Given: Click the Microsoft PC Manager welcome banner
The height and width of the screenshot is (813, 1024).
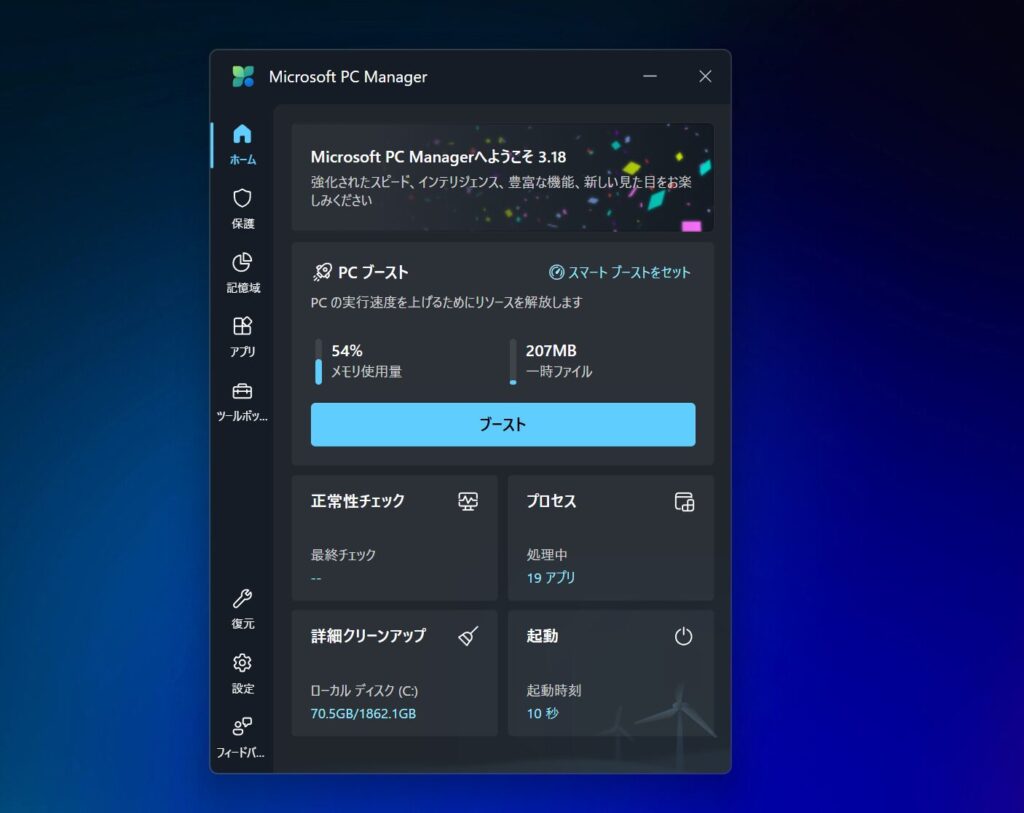Looking at the screenshot, I should coord(502,177).
